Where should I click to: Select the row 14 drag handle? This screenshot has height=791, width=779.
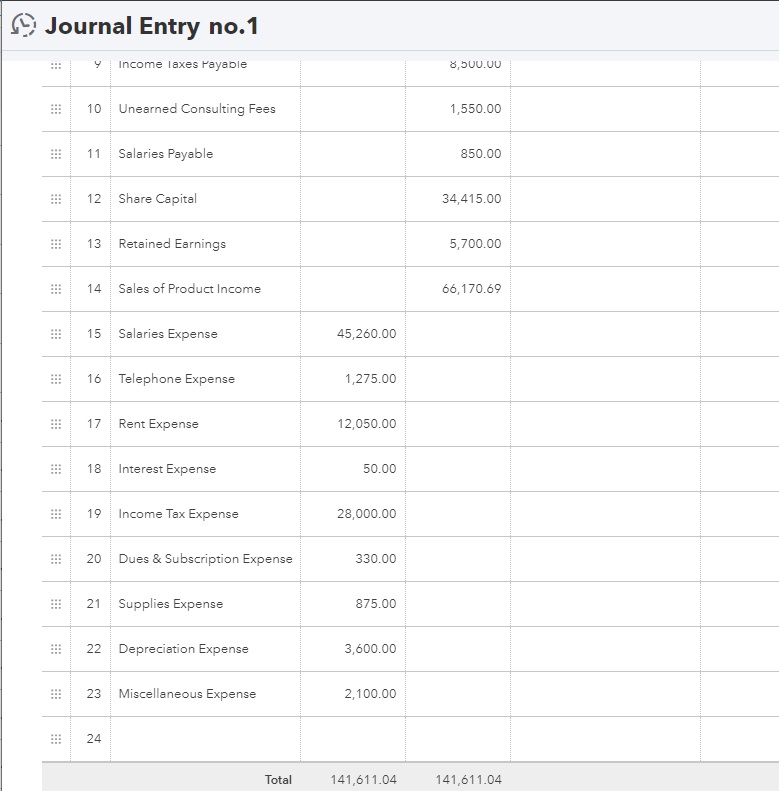click(56, 289)
